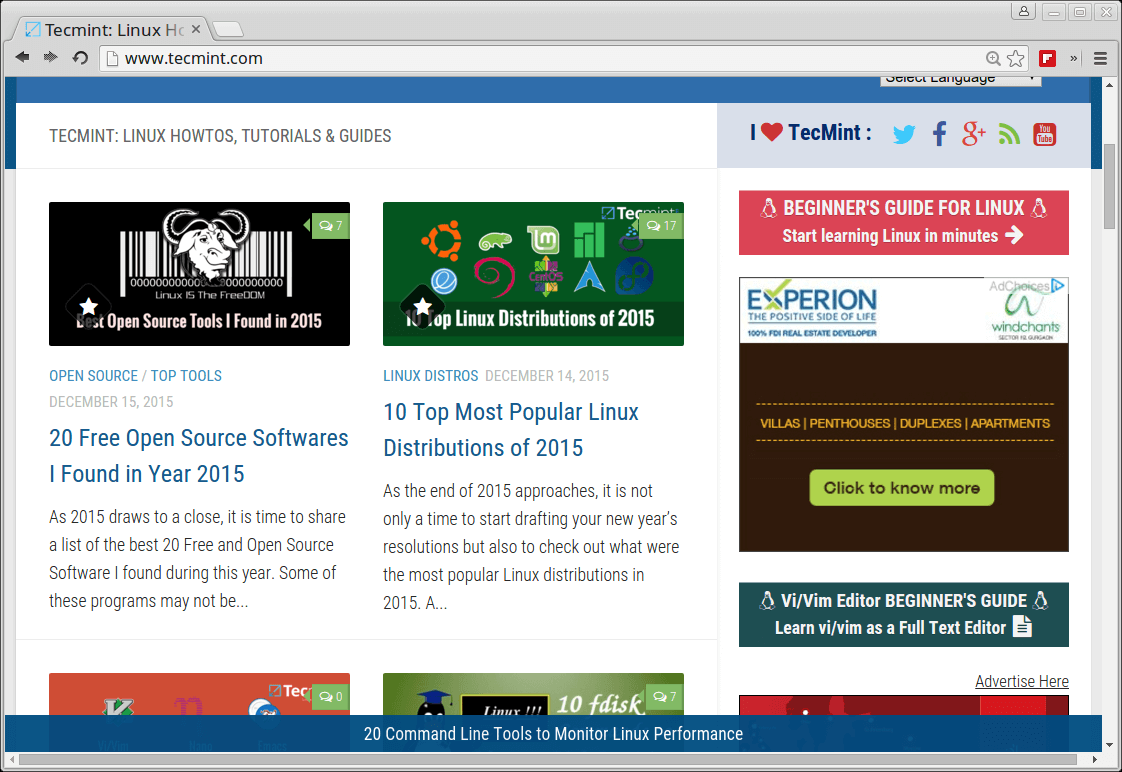Bookmark the page with star icon

tap(1015, 59)
